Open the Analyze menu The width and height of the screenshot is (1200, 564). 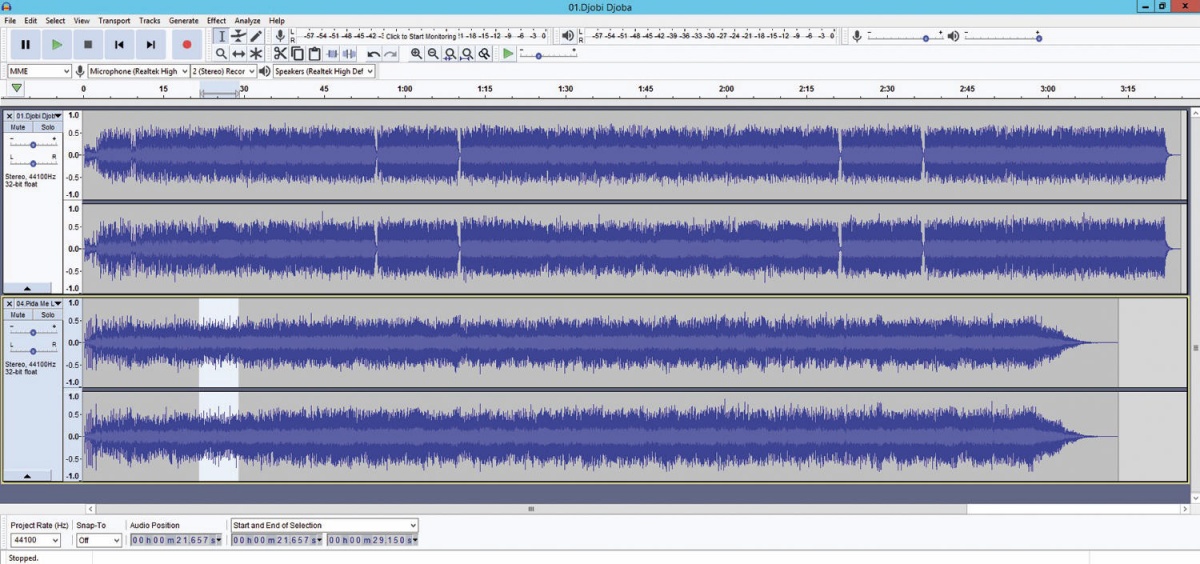tap(247, 20)
